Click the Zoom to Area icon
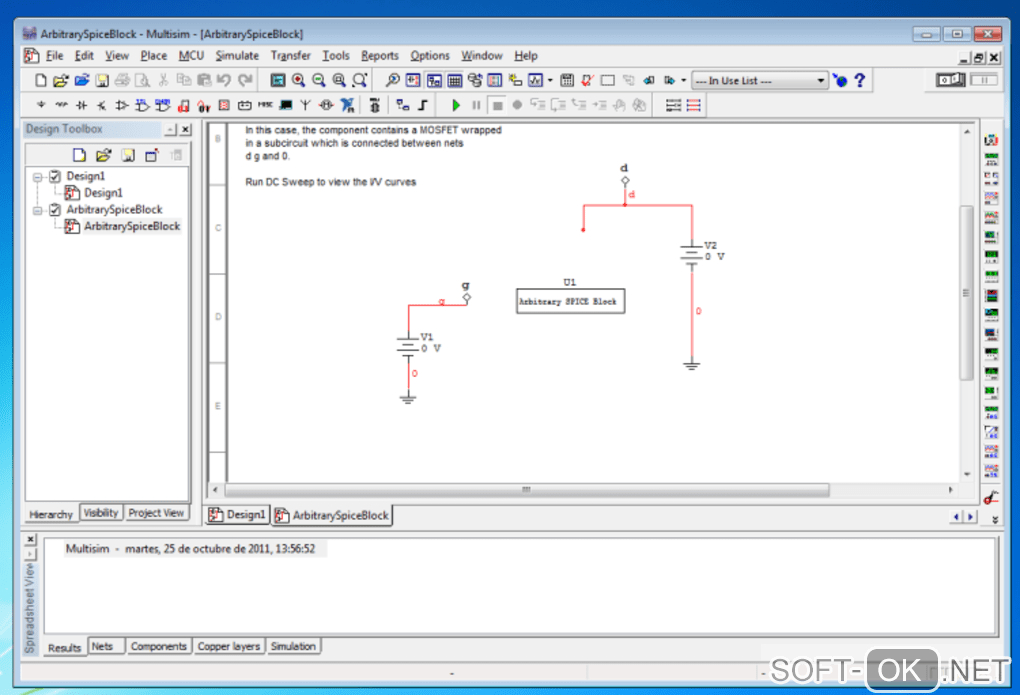 pyautogui.click(x=339, y=81)
